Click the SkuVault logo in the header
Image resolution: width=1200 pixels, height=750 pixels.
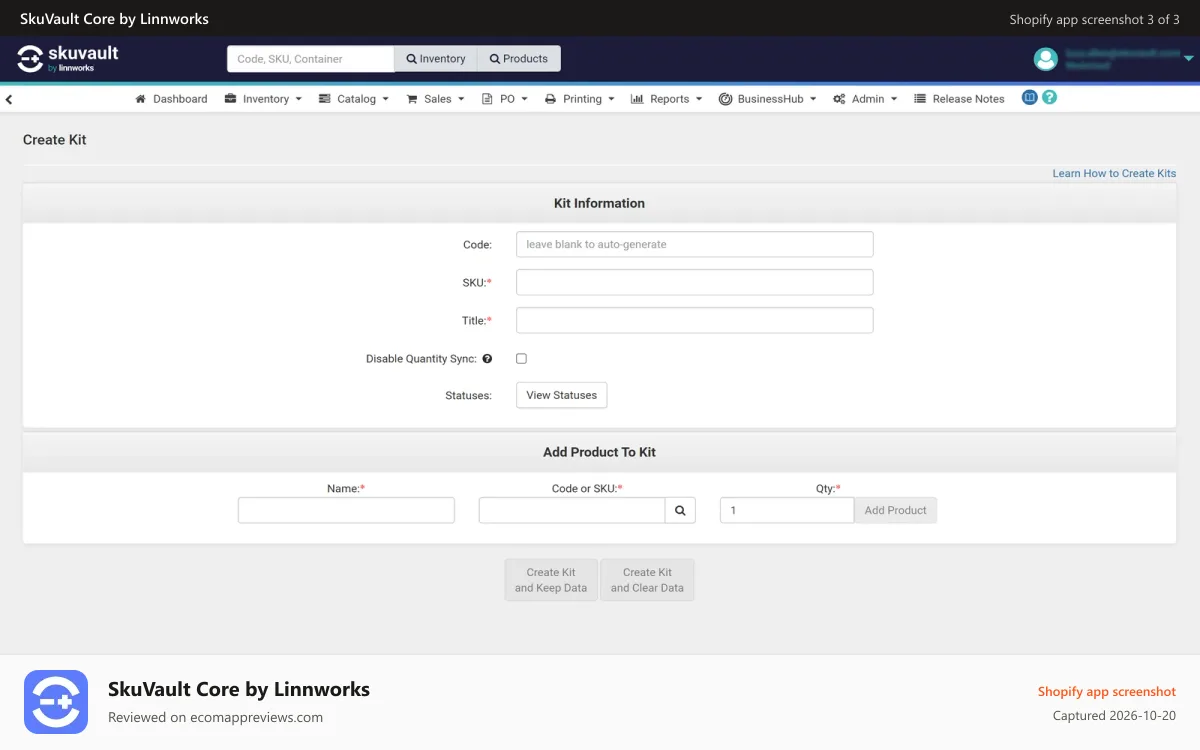(68, 58)
